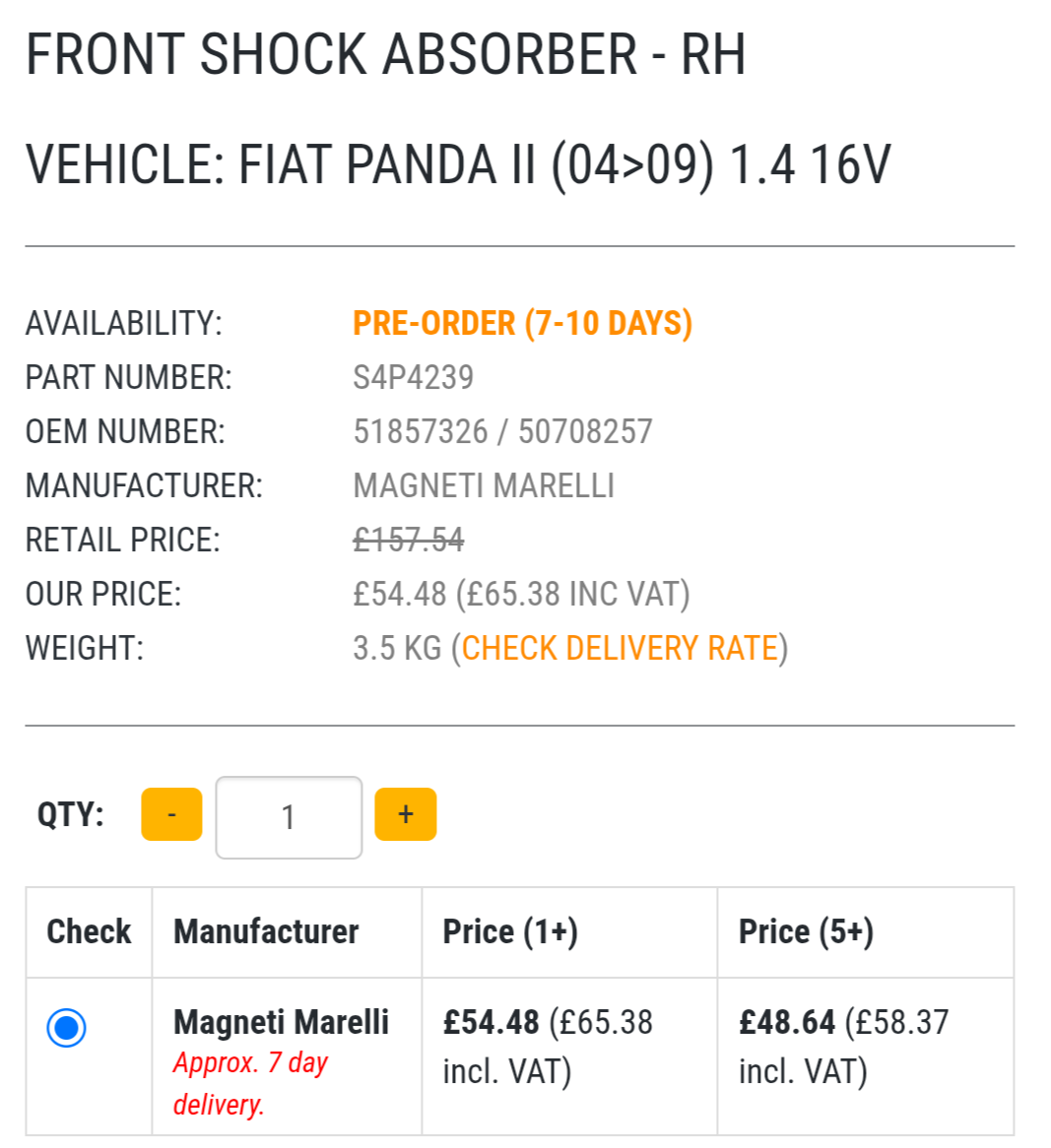Click the Price (1+) column header
The image size is (1051, 1148).
[x=510, y=931]
